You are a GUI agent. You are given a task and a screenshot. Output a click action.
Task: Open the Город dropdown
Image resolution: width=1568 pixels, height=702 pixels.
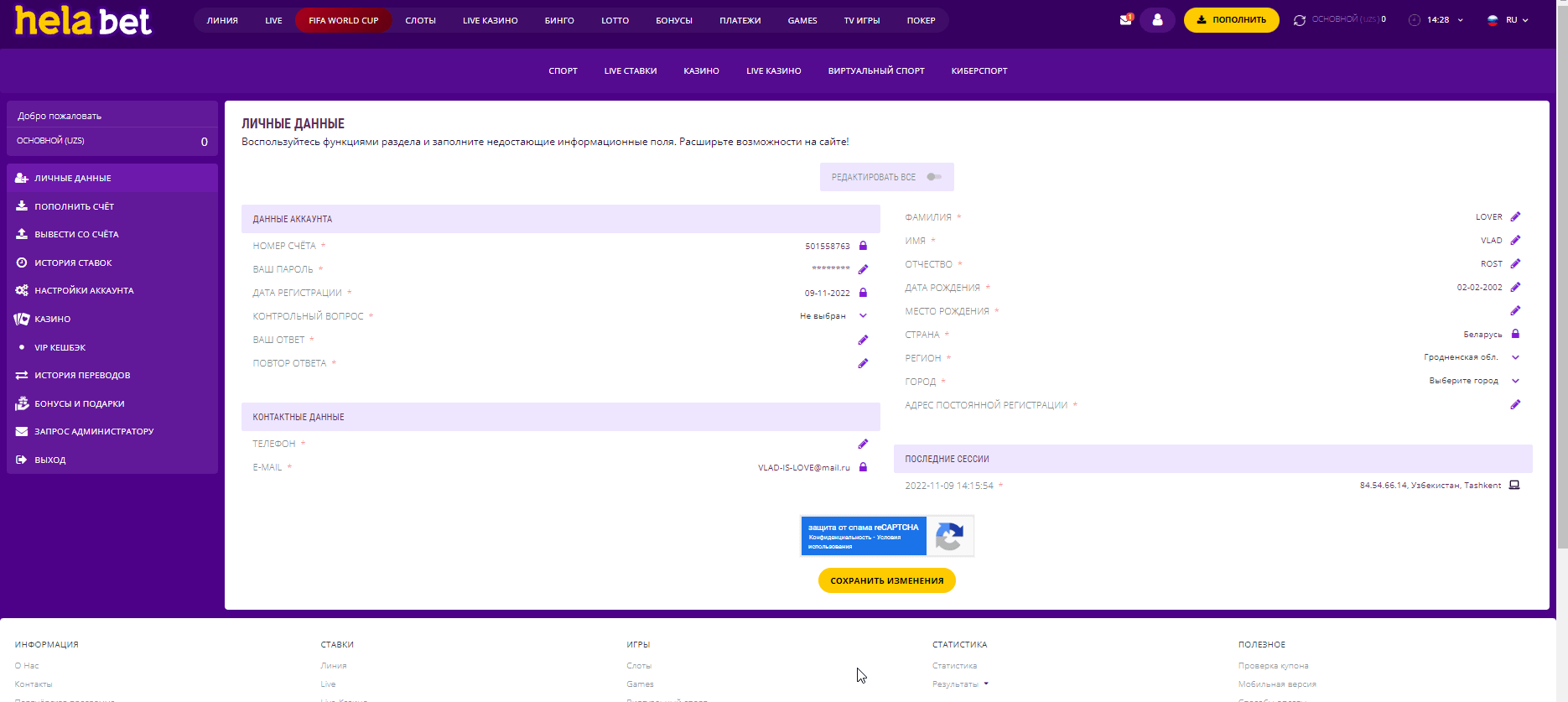tap(1515, 381)
